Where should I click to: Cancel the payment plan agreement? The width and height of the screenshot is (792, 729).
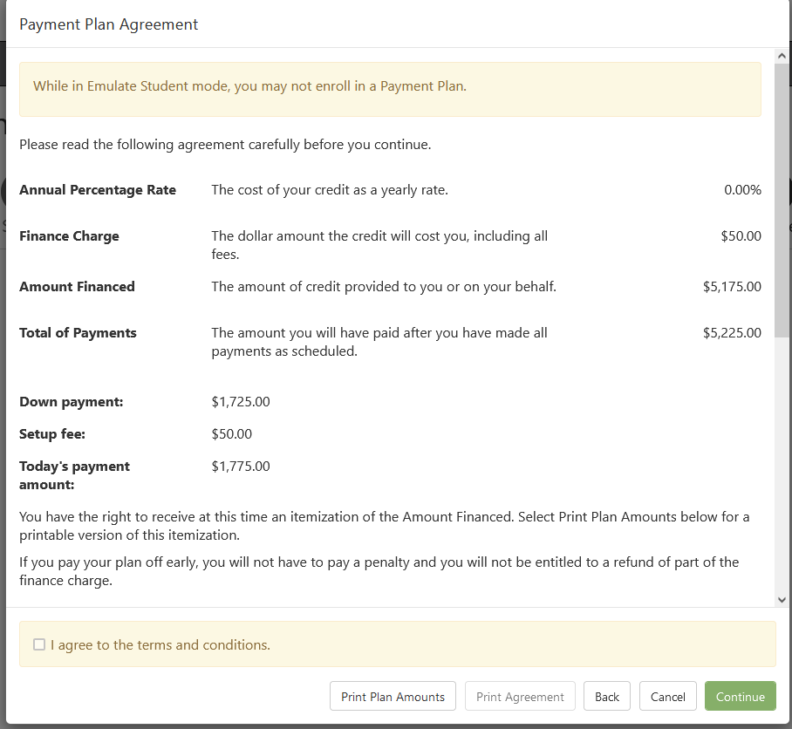click(x=667, y=697)
